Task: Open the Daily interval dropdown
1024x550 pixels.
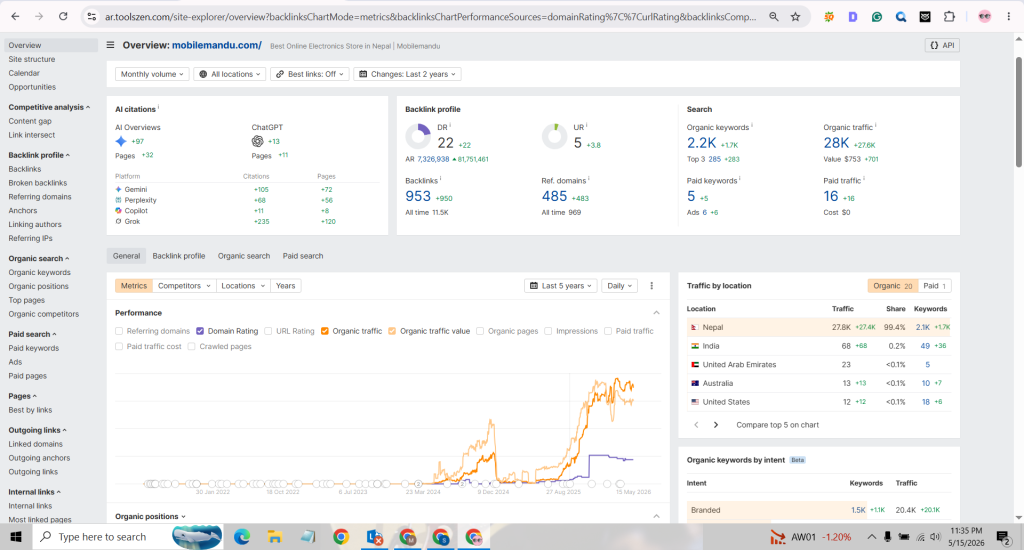Action: click(619, 285)
